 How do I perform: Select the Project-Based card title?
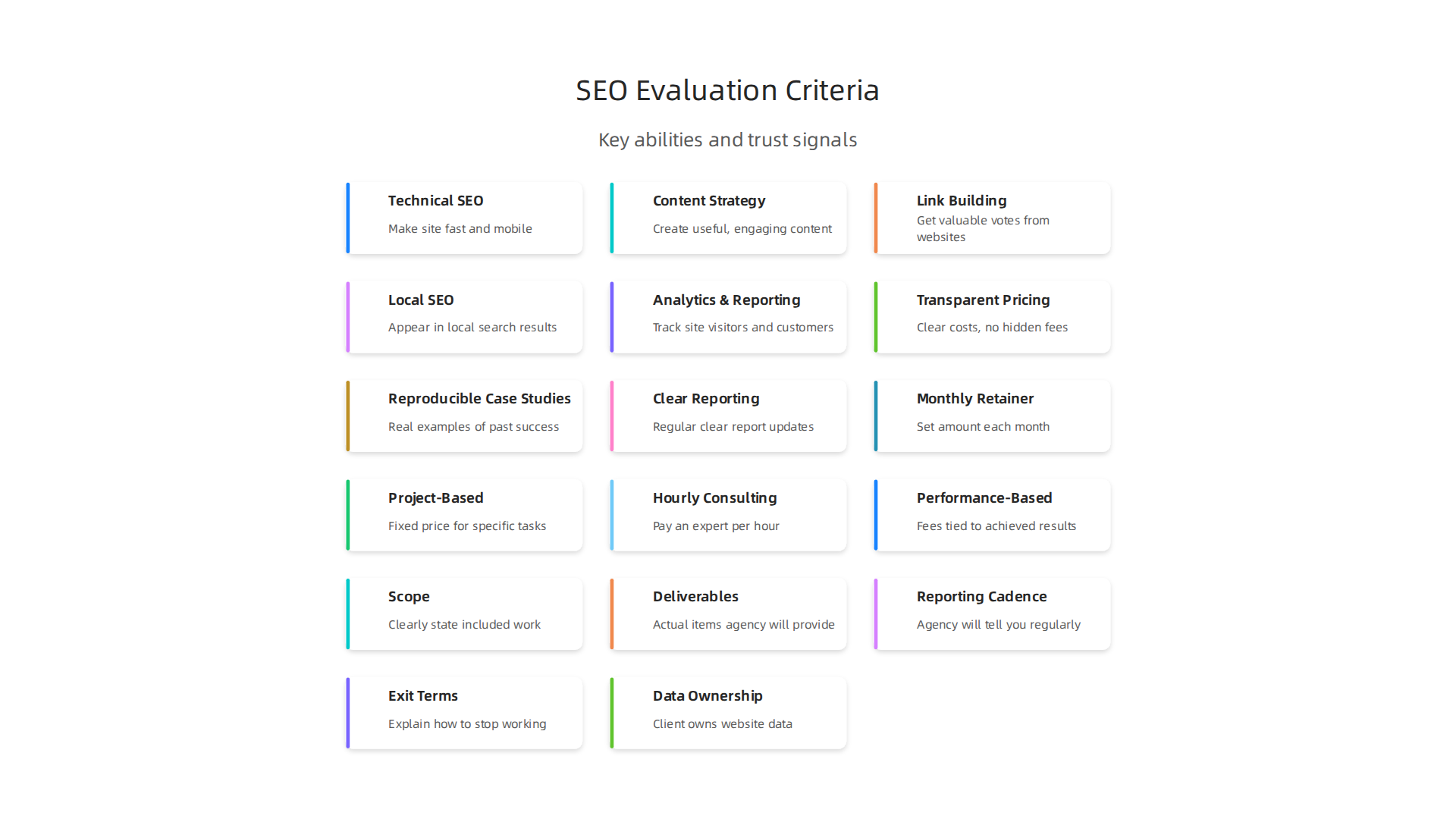(435, 498)
